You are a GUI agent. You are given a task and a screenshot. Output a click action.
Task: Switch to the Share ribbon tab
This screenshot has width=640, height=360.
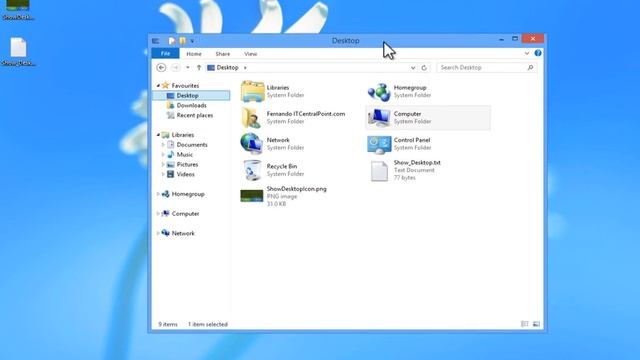222,54
